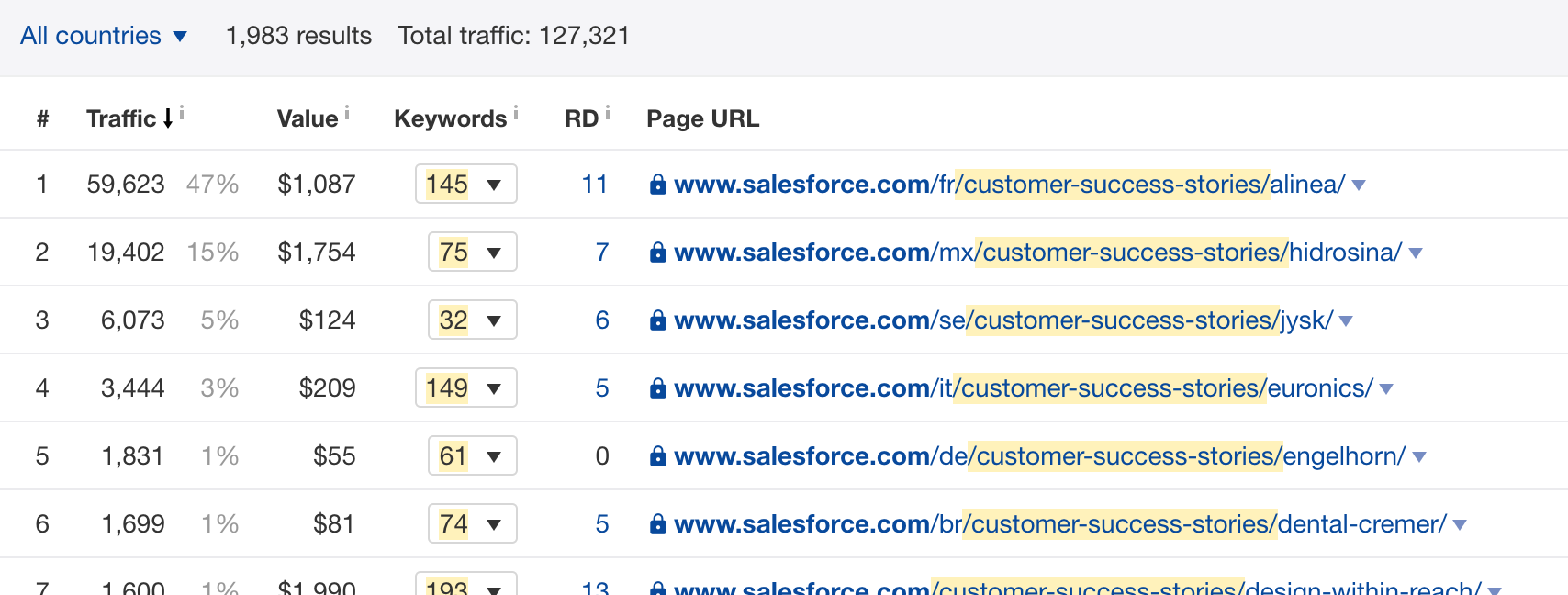The width and height of the screenshot is (1568, 595).
Task: View 7 referring domains for hidrosina
Action: coord(602,253)
